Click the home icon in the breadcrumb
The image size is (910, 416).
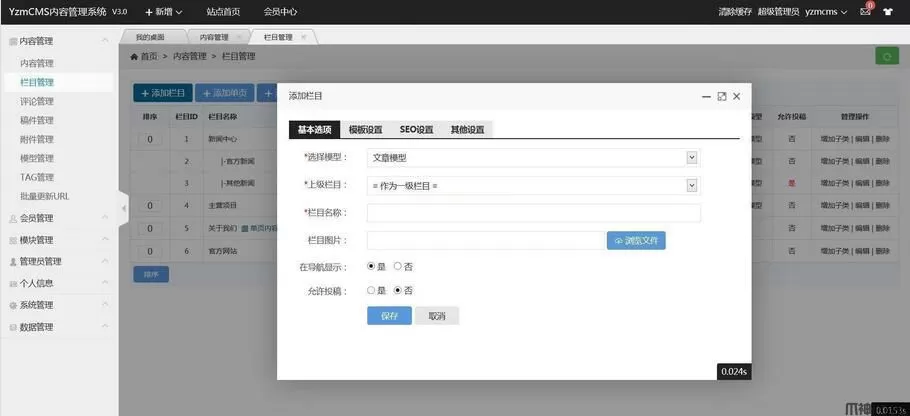(135, 57)
